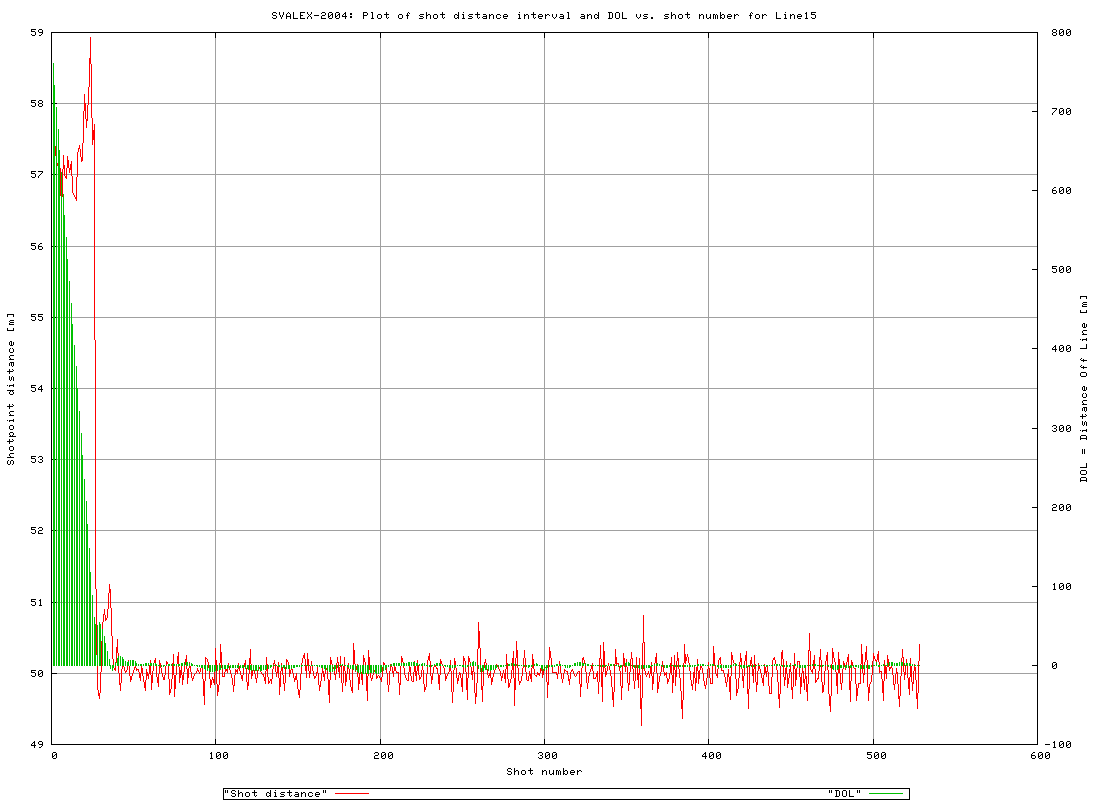
Task: Click the green bar cluster at plot start
Action: [x=70, y=400]
